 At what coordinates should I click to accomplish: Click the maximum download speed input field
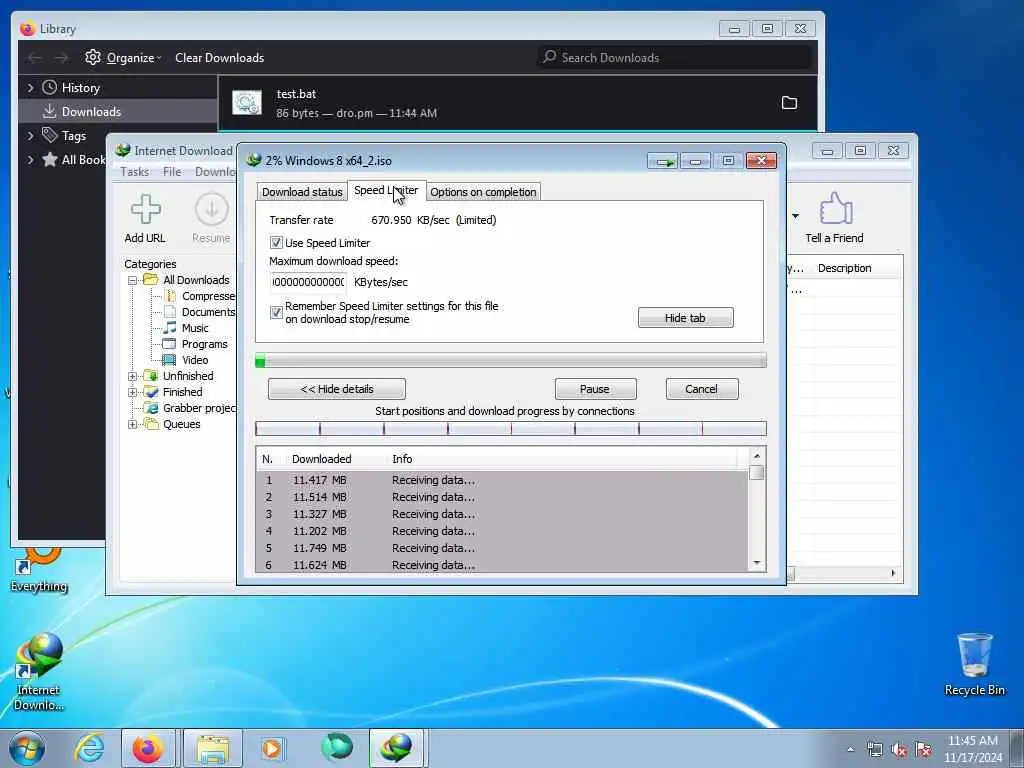click(308, 282)
